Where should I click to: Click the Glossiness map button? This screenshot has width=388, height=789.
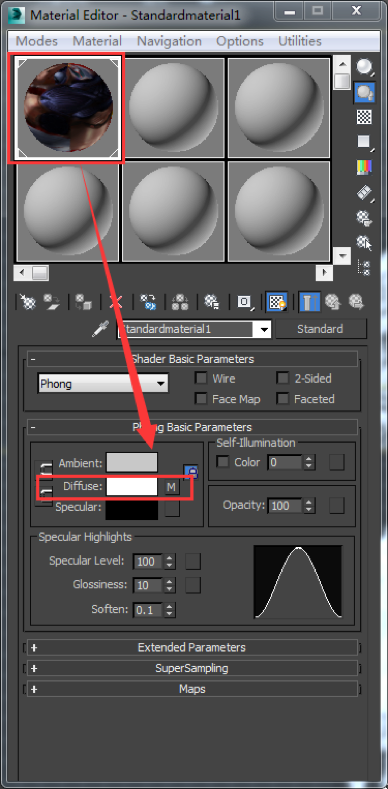click(x=193, y=585)
